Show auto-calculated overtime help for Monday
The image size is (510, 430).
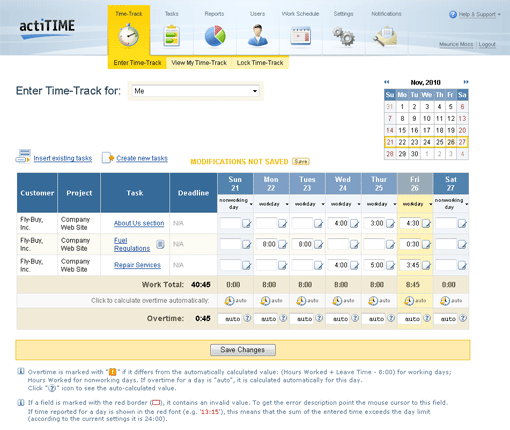pos(283,318)
